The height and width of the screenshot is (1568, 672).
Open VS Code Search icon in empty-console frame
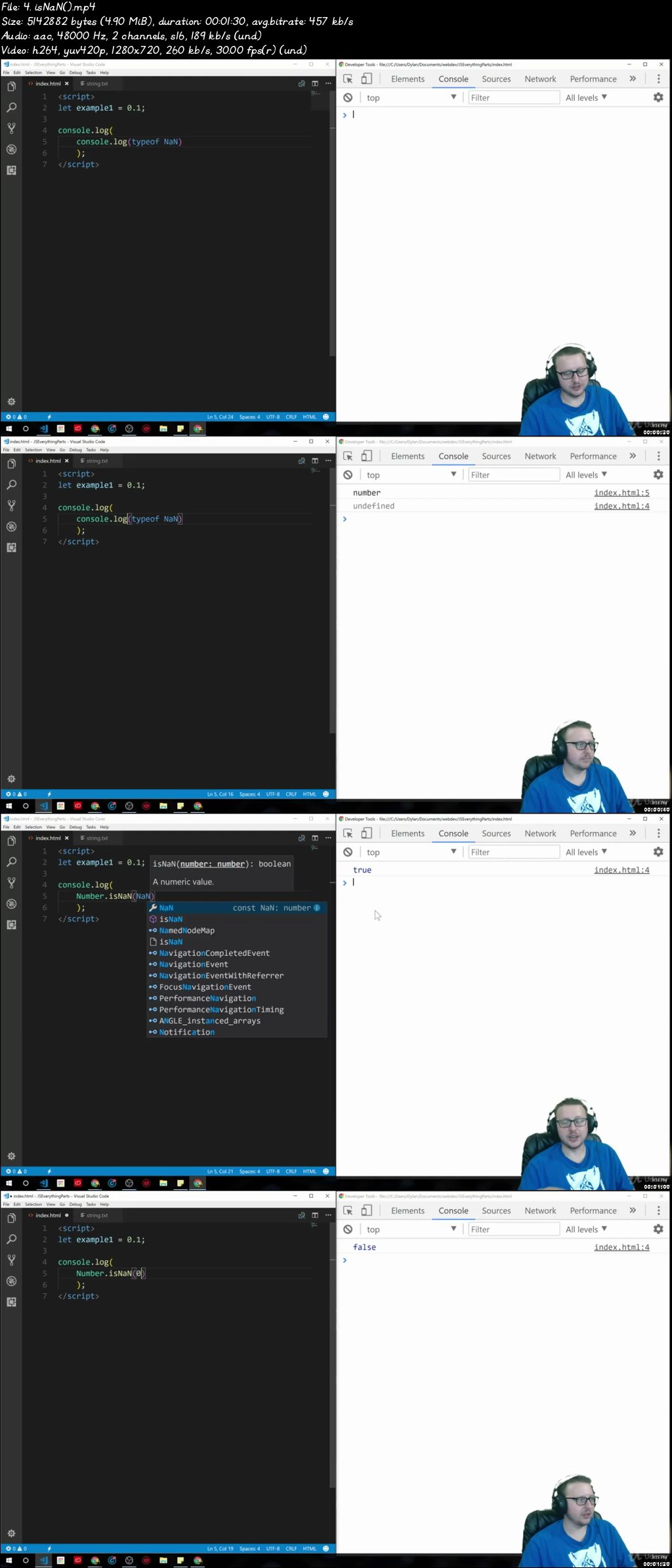(x=11, y=108)
